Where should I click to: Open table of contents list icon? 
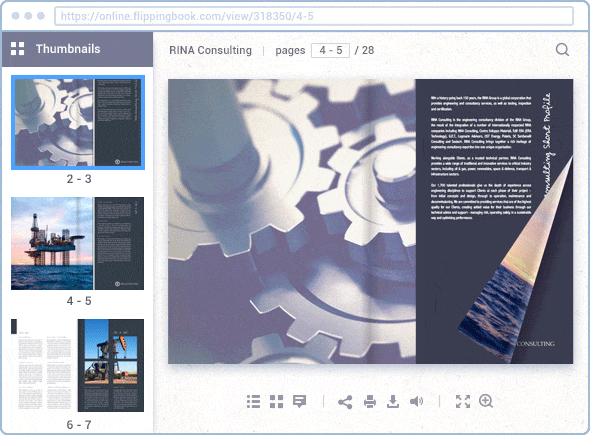[253, 402]
